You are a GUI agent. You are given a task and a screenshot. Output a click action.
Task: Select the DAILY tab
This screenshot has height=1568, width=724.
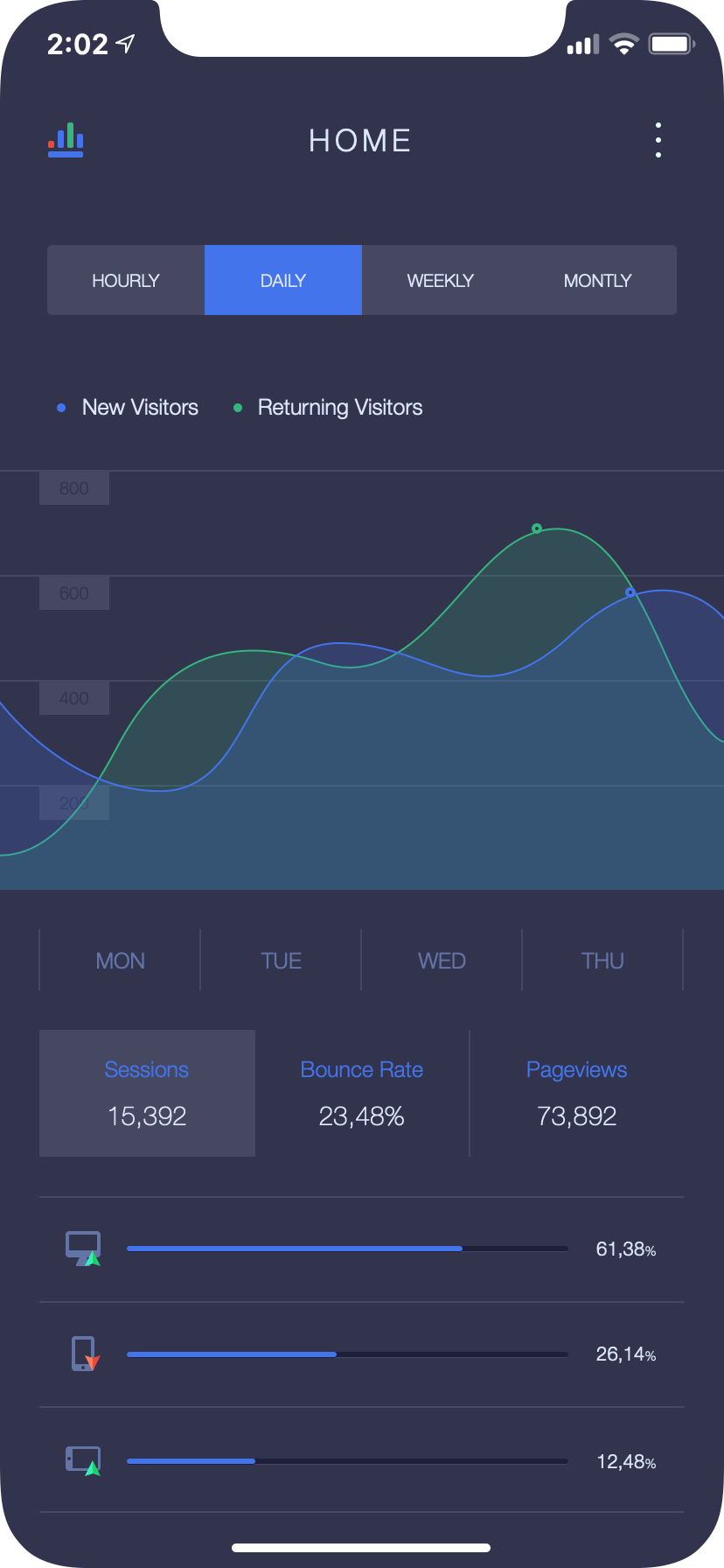[x=283, y=280]
